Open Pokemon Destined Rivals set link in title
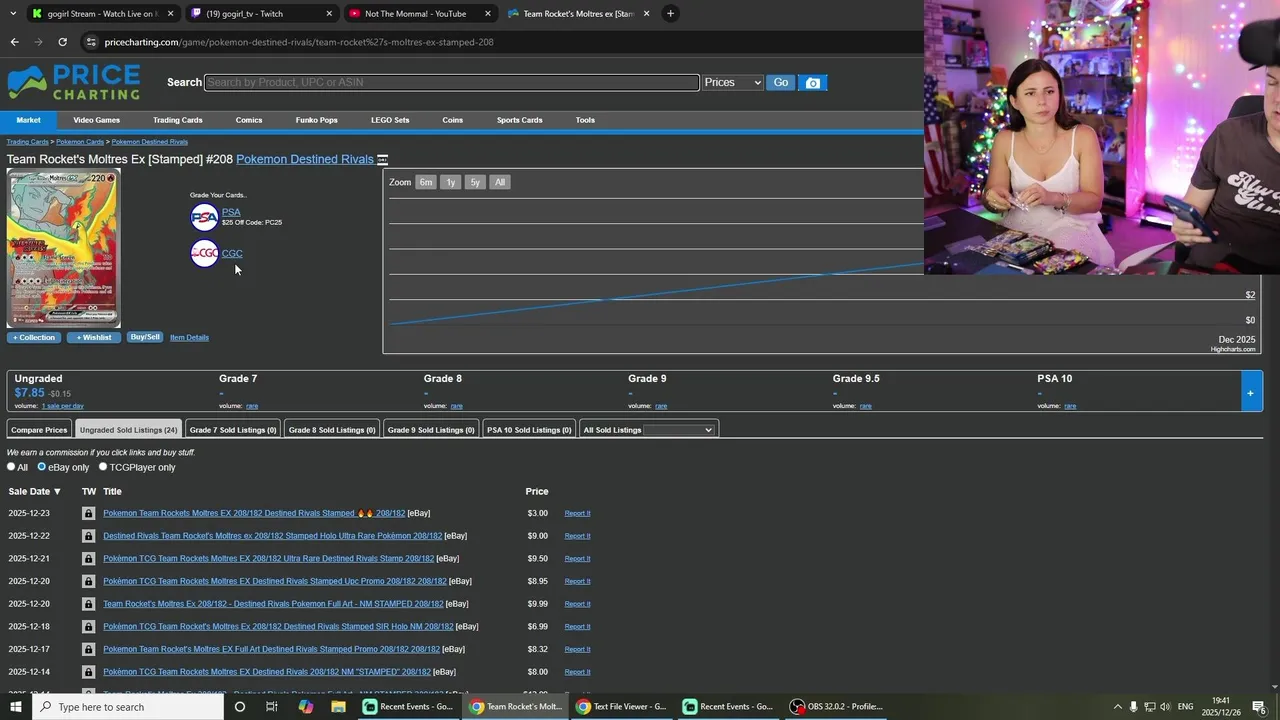 coord(305,159)
